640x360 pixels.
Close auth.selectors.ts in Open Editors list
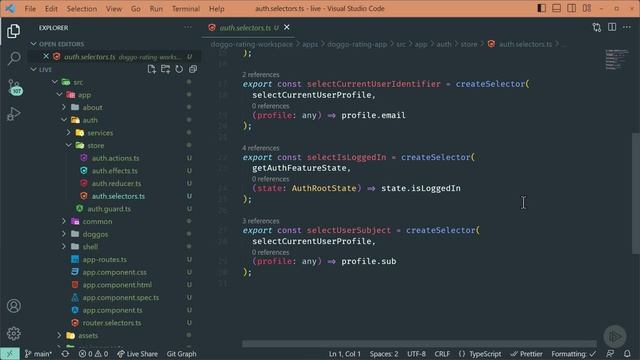[x=46, y=57]
